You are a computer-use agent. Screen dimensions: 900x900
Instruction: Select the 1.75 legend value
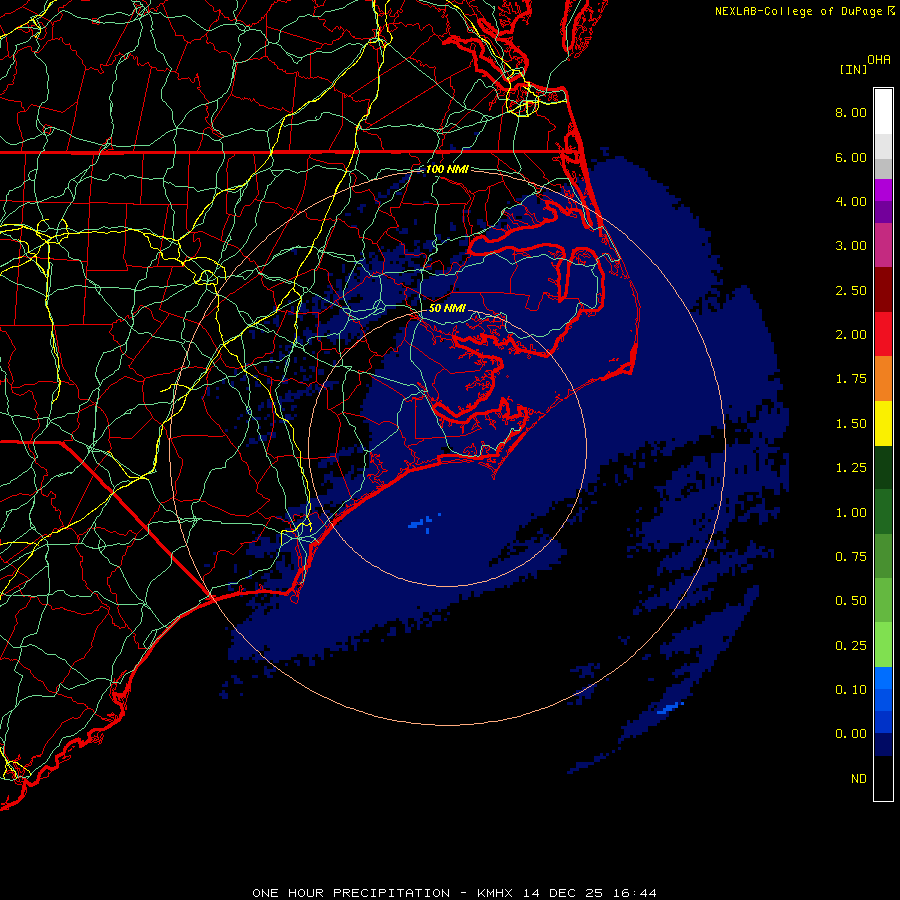[x=851, y=379]
